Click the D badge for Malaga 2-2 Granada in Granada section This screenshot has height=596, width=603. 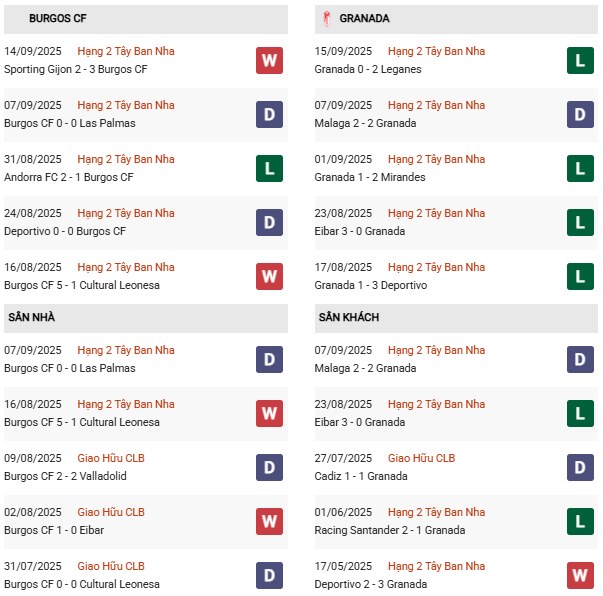coord(580,114)
